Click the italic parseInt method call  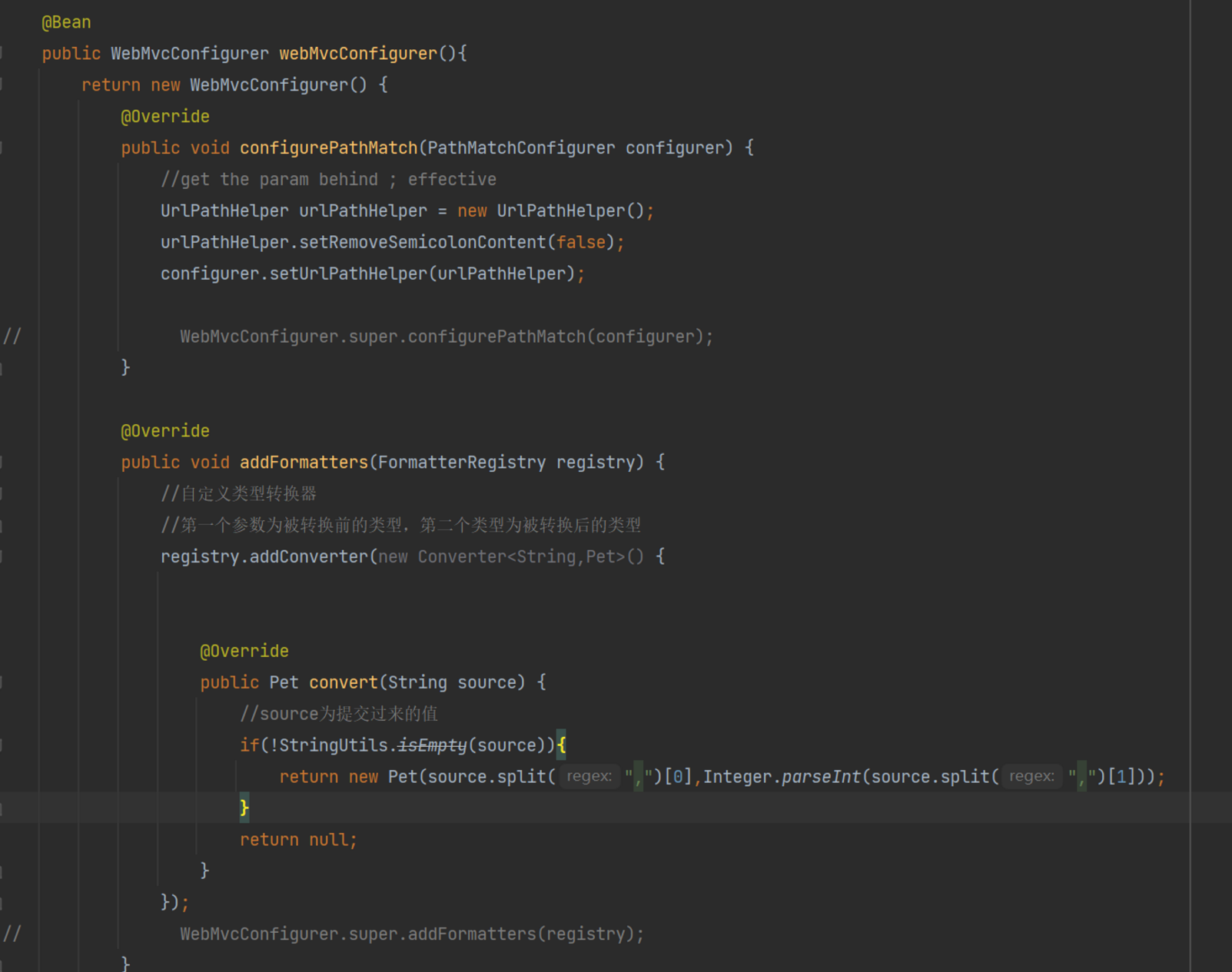[x=820, y=778]
